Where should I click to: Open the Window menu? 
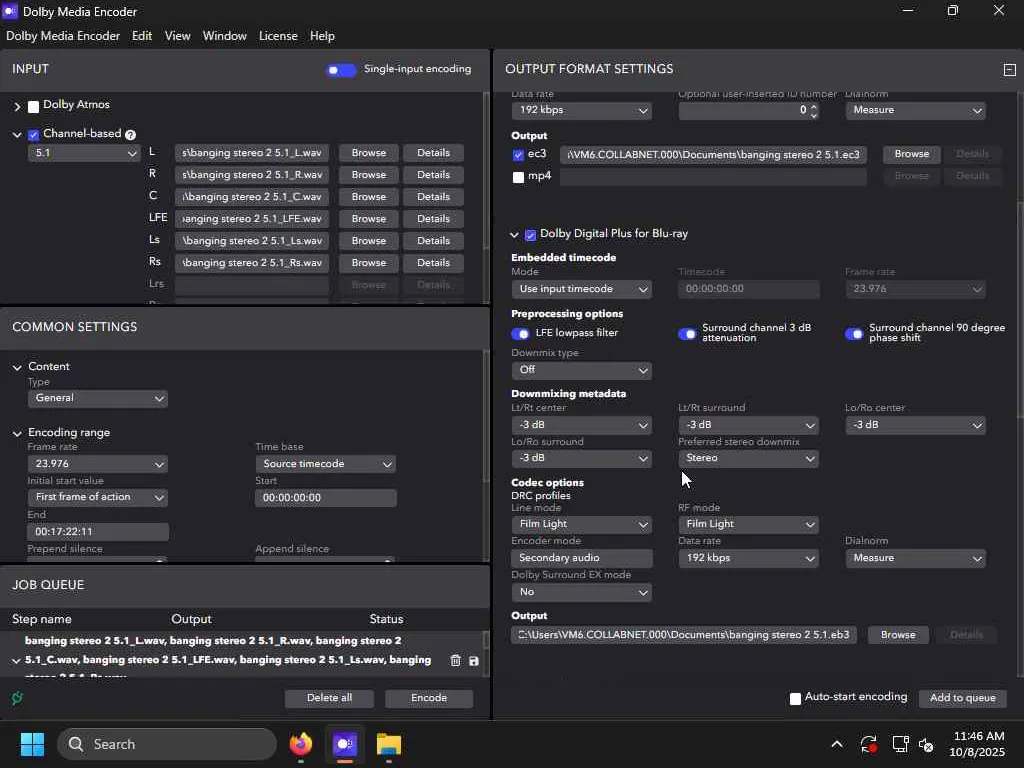(225, 36)
